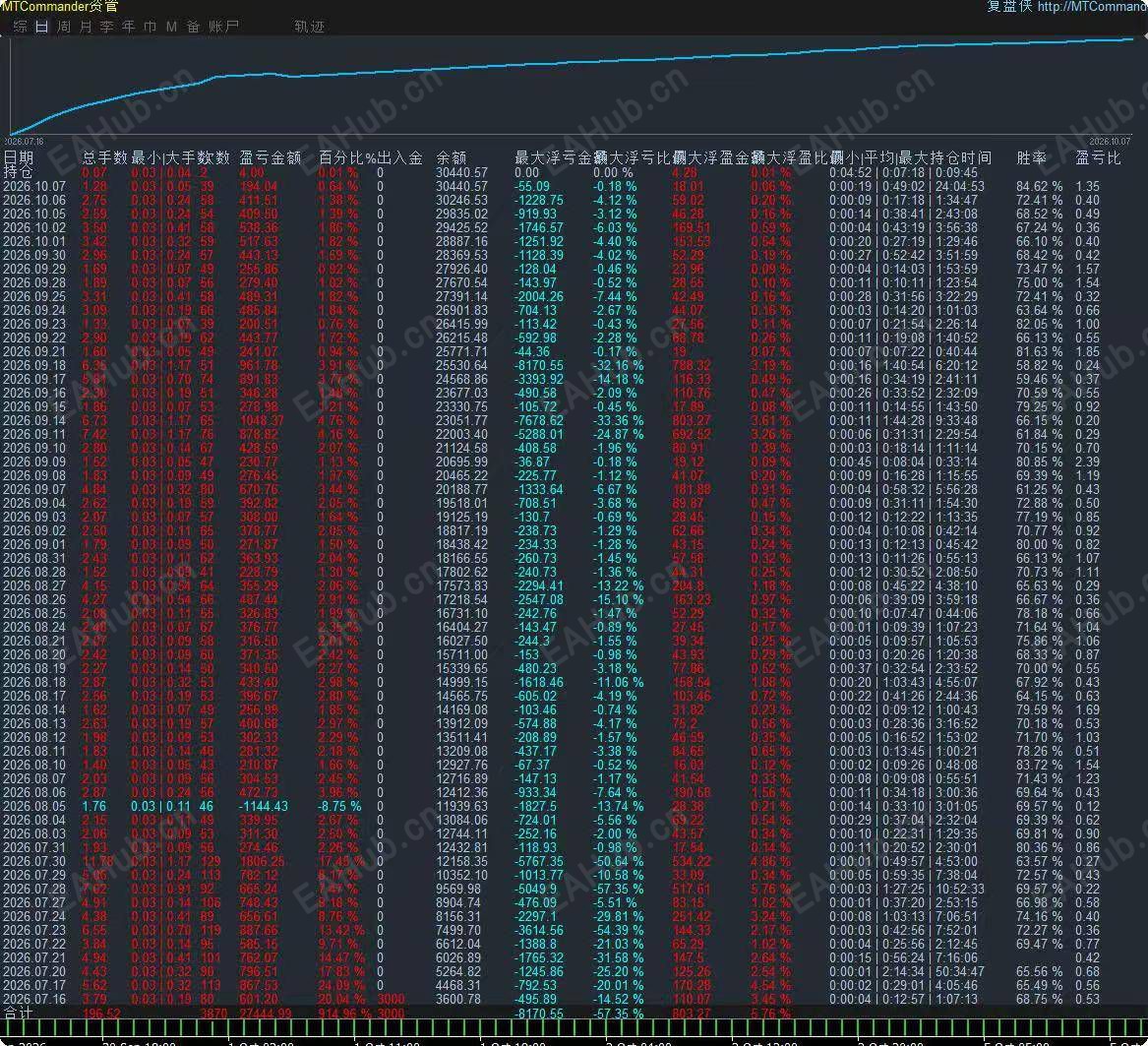Select the 2026.09.01 date row

(x=34, y=544)
